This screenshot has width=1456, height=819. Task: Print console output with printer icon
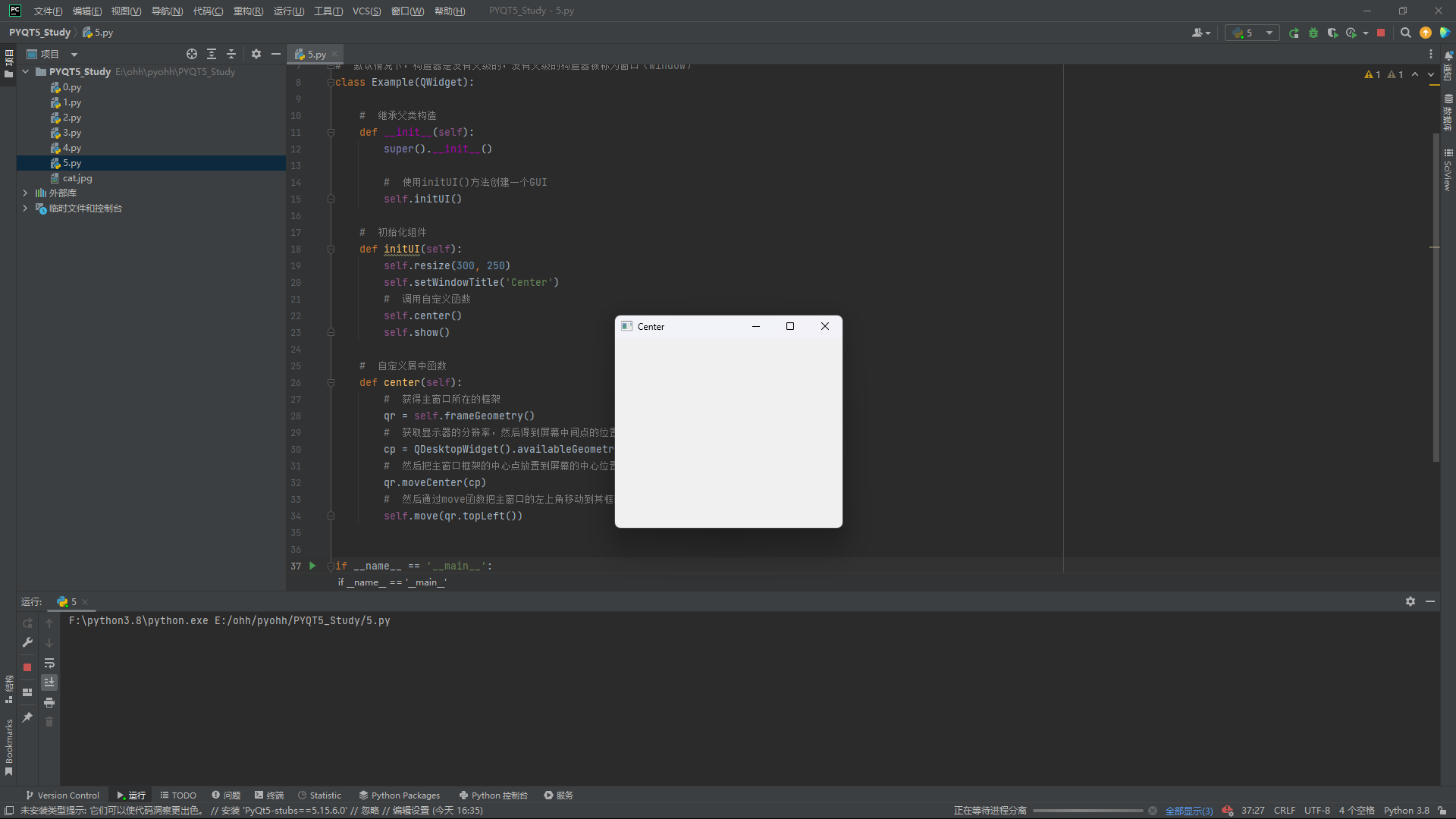49,702
